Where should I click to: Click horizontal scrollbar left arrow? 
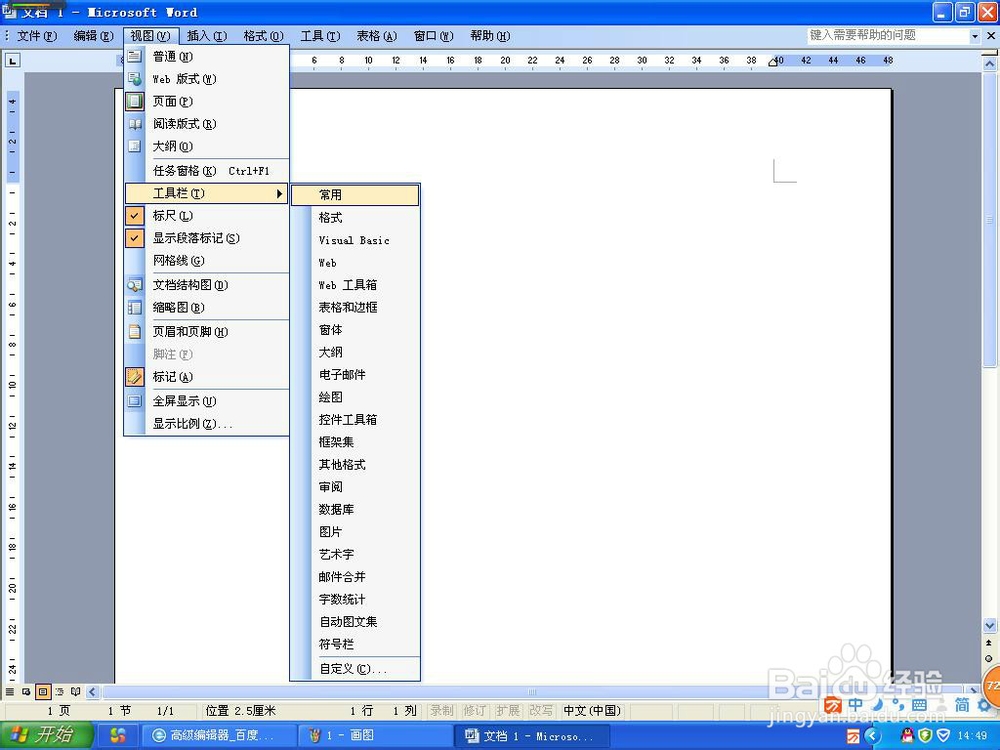(x=92, y=692)
